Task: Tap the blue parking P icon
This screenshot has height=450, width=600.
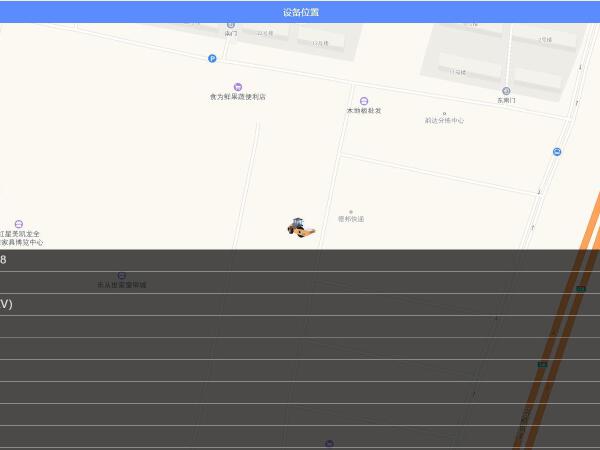Action: tap(212, 58)
